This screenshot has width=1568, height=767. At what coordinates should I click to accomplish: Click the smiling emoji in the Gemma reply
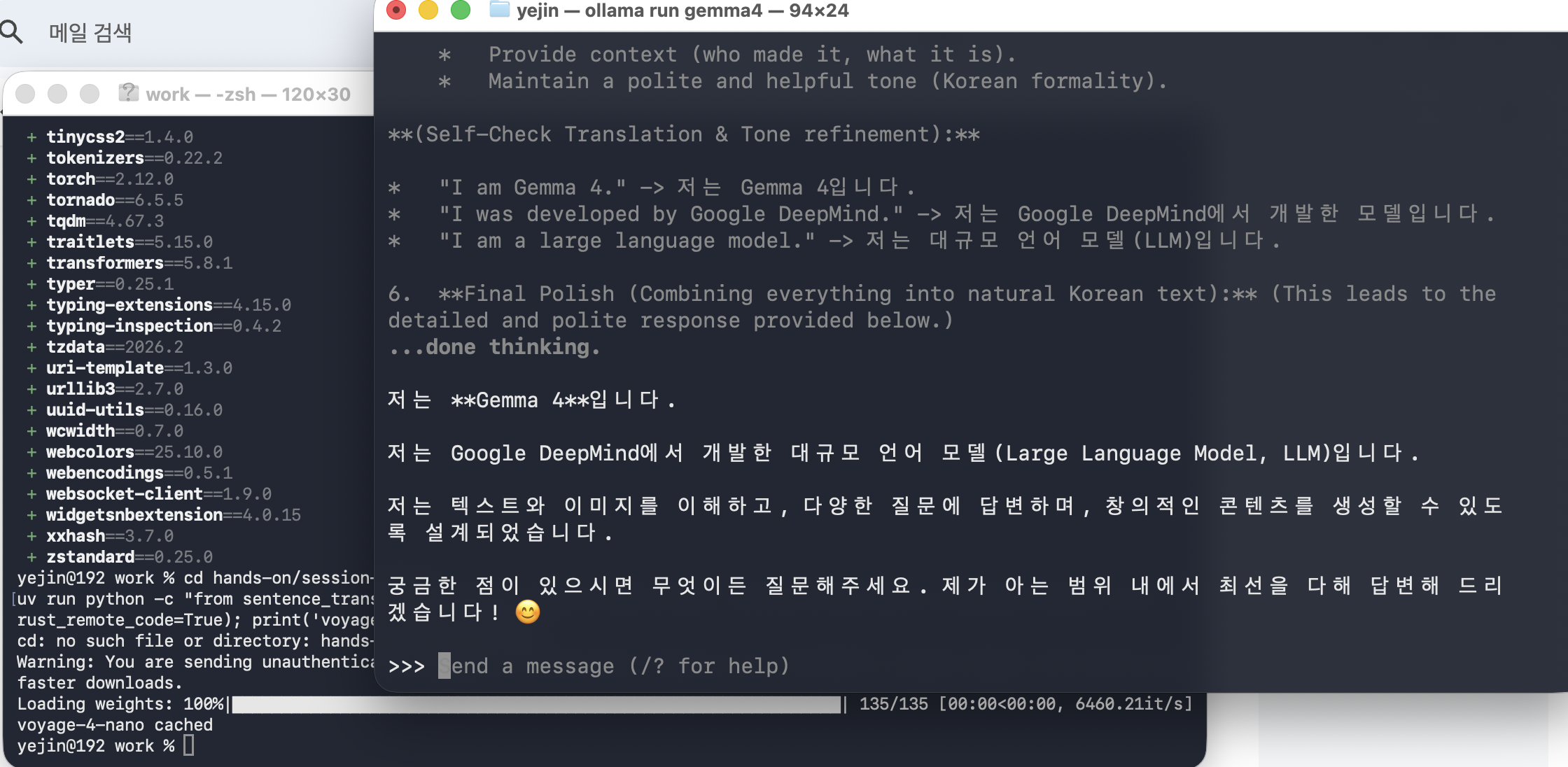(528, 612)
